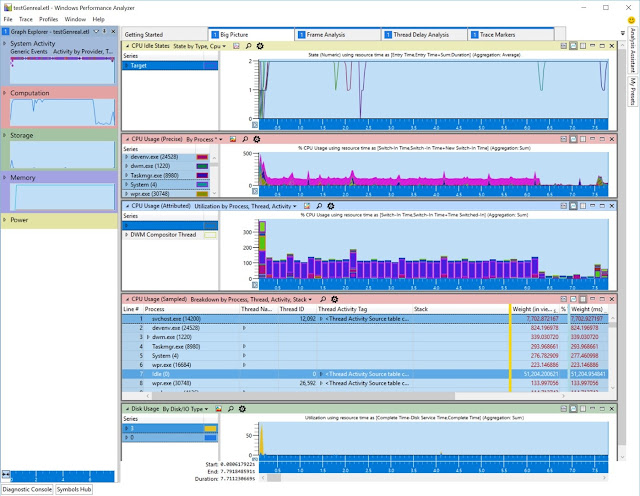Toggle graph and table view in Disk Usage
Viewport: 640px width, 496px height.
click(x=564, y=409)
